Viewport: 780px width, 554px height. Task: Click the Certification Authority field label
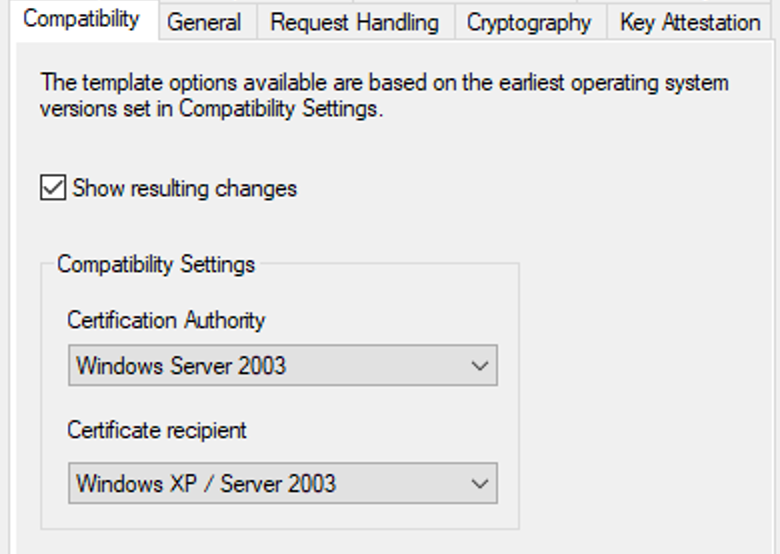166,321
